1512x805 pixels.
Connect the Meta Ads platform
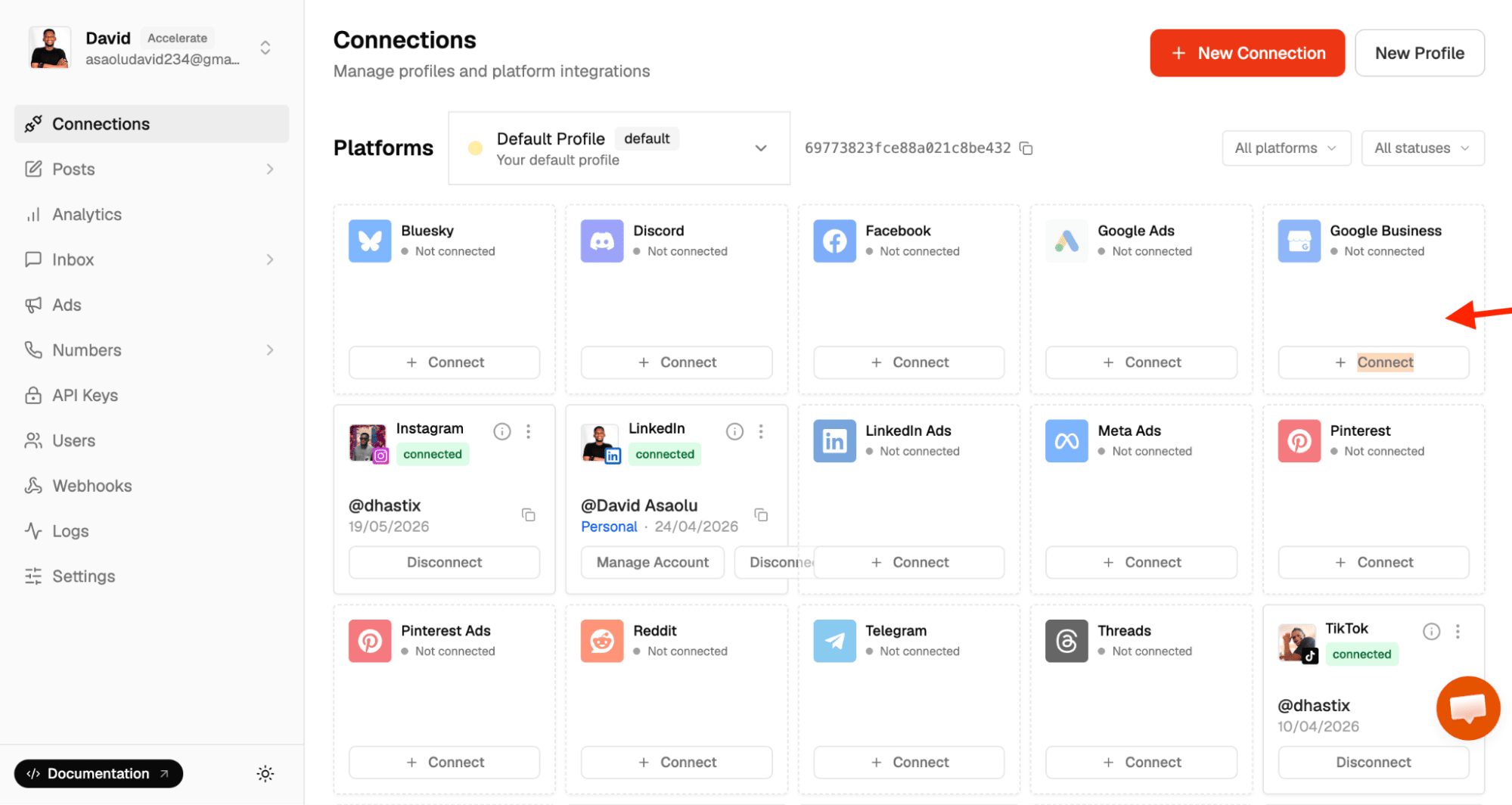coord(1141,562)
